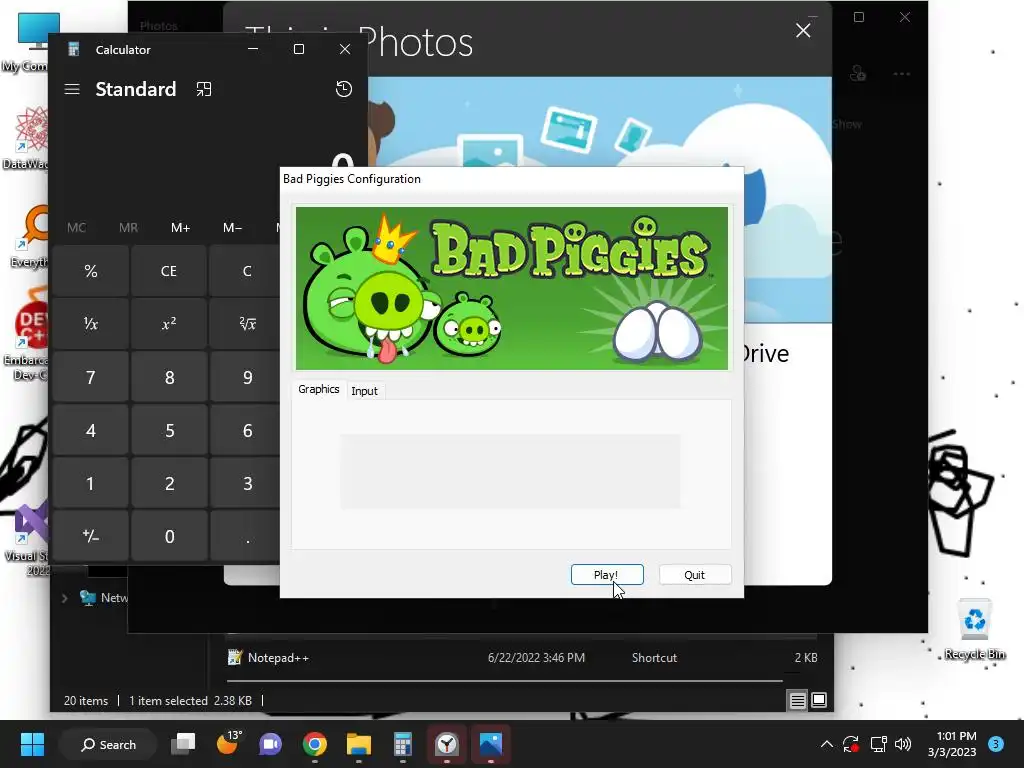The width and height of the screenshot is (1024, 768).
Task: Click the File Explorer horizontal scrollbar
Action: [x=504, y=680]
